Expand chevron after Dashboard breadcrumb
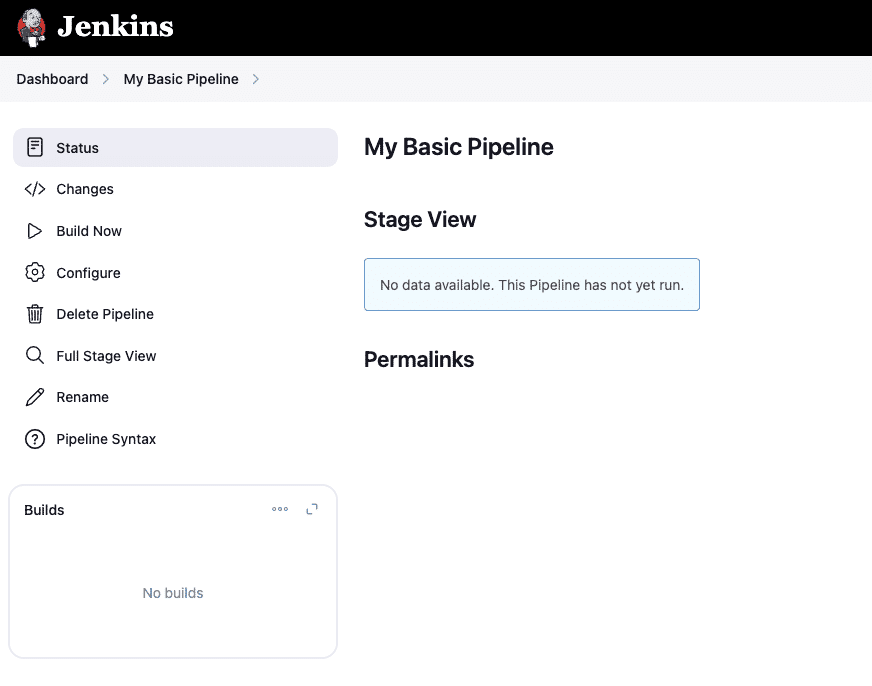The width and height of the screenshot is (872, 686). tap(106, 79)
